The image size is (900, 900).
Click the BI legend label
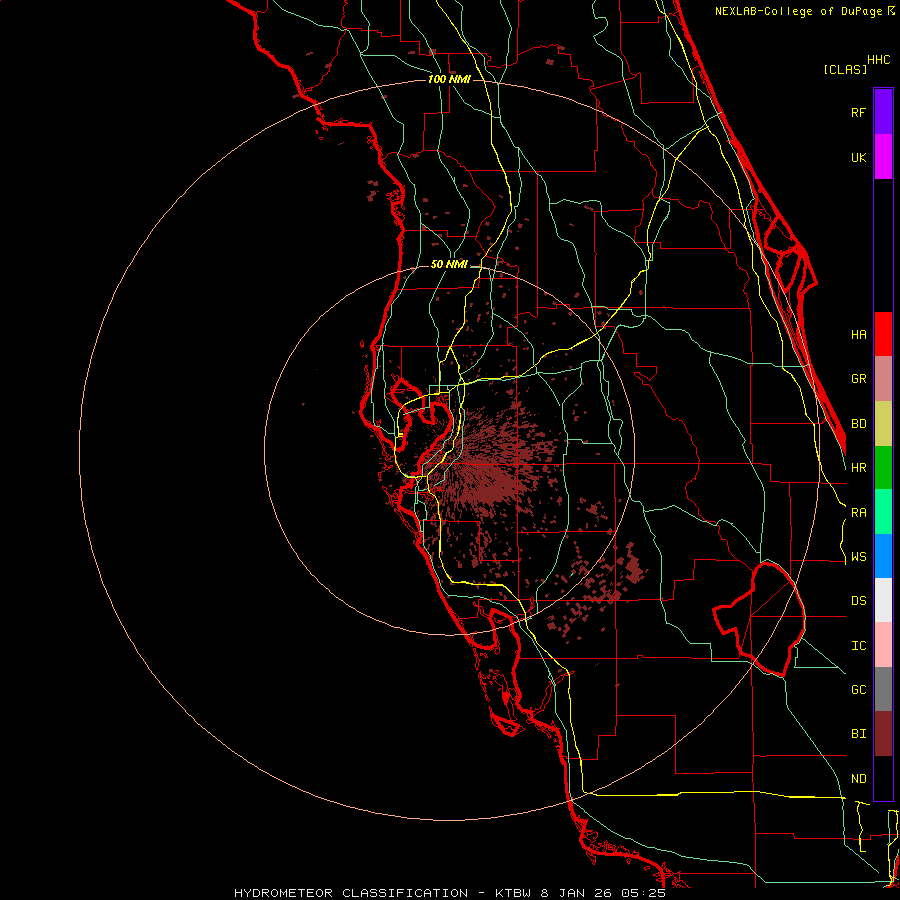858,734
